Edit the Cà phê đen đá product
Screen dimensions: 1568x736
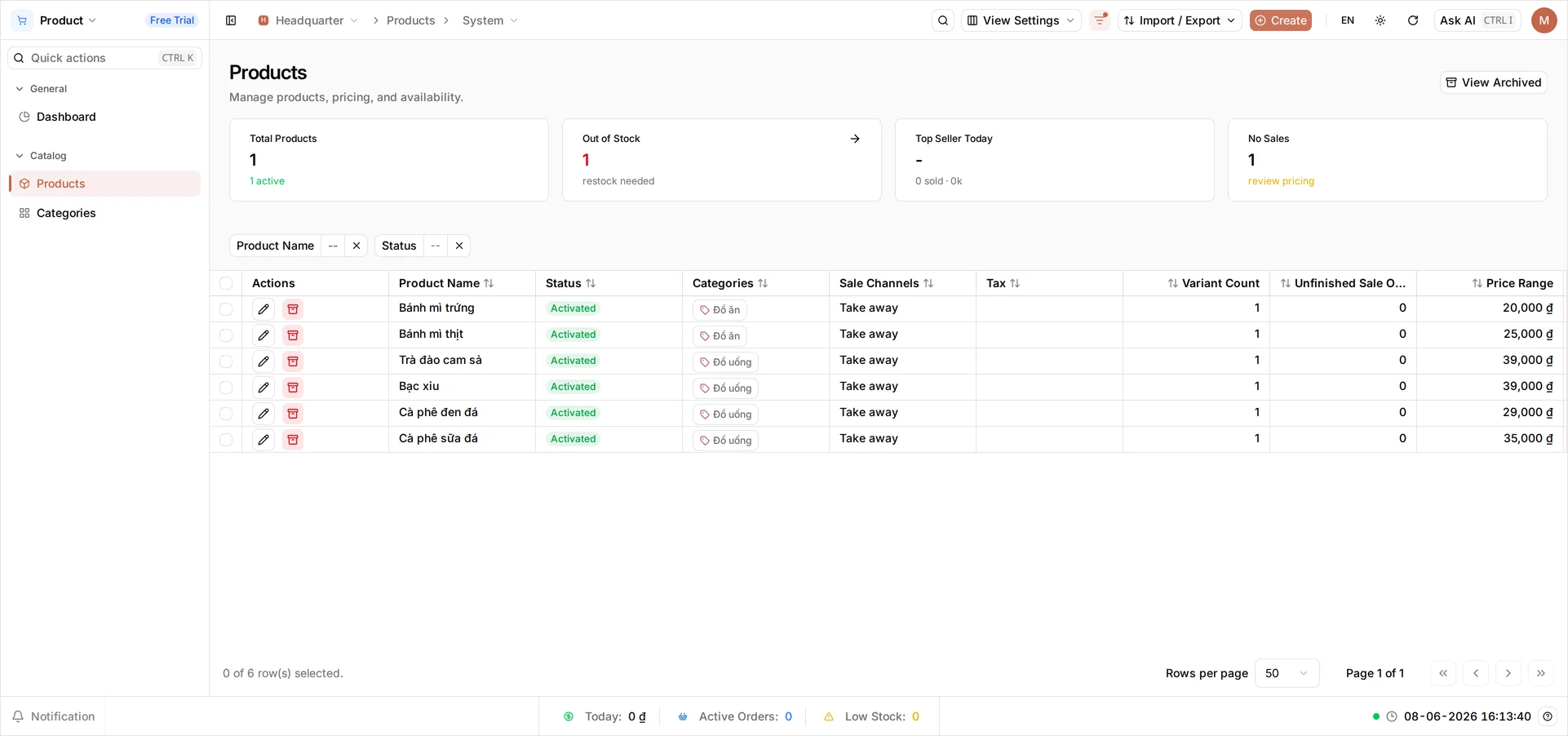pyautogui.click(x=264, y=414)
